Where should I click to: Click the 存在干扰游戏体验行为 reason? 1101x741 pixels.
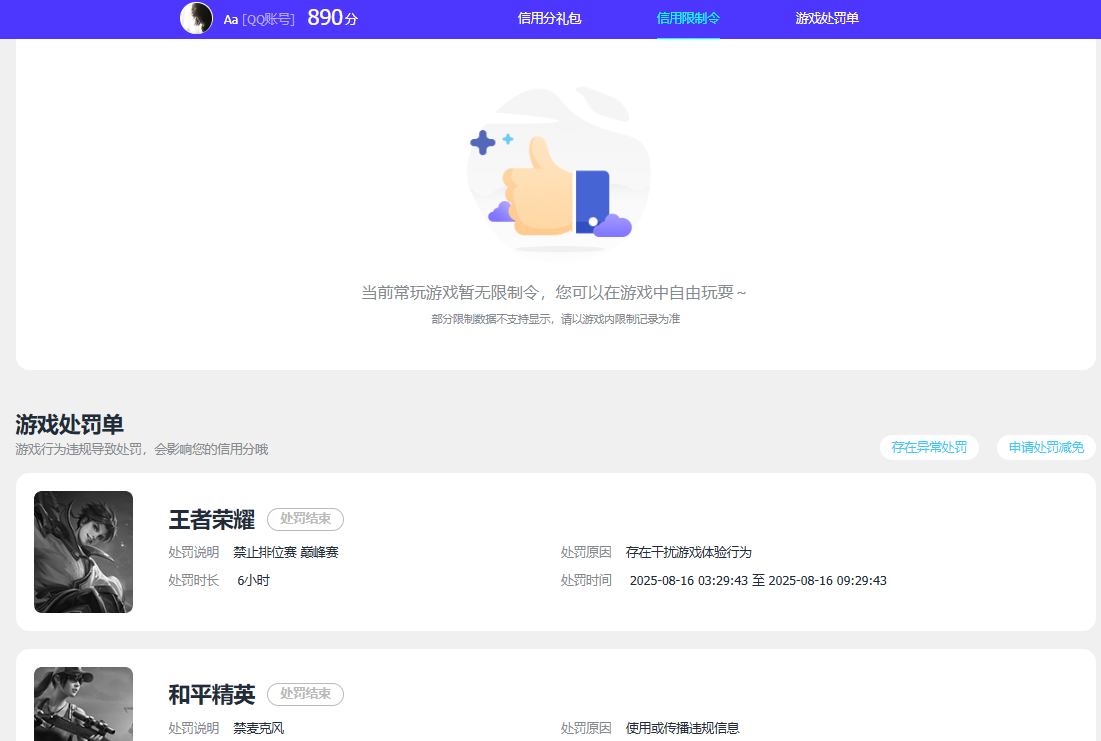pyautogui.click(x=689, y=553)
